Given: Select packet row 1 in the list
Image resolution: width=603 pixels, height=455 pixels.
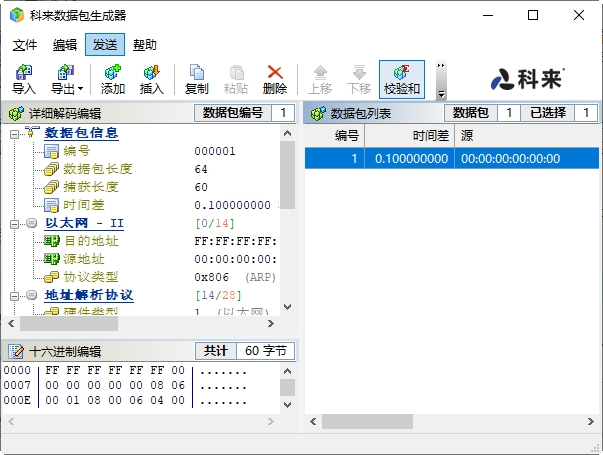Looking at the screenshot, I should pyautogui.click(x=452, y=158).
